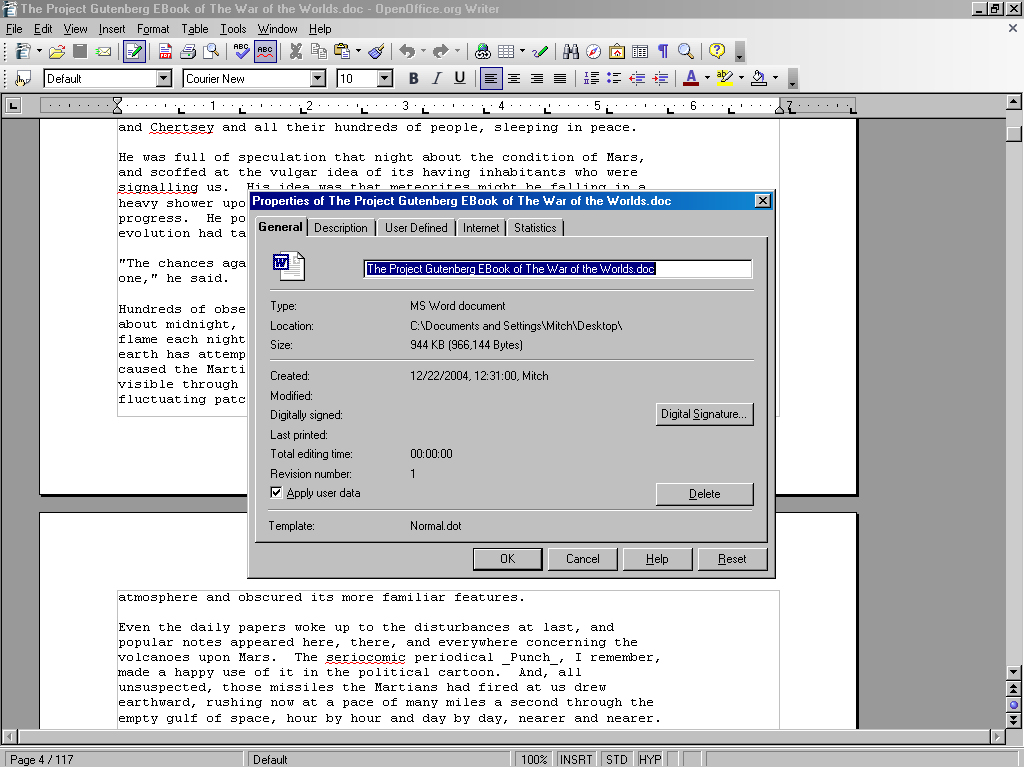This screenshot has width=1024, height=768.
Task: Click the Print File Directly icon
Action: coord(188,51)
